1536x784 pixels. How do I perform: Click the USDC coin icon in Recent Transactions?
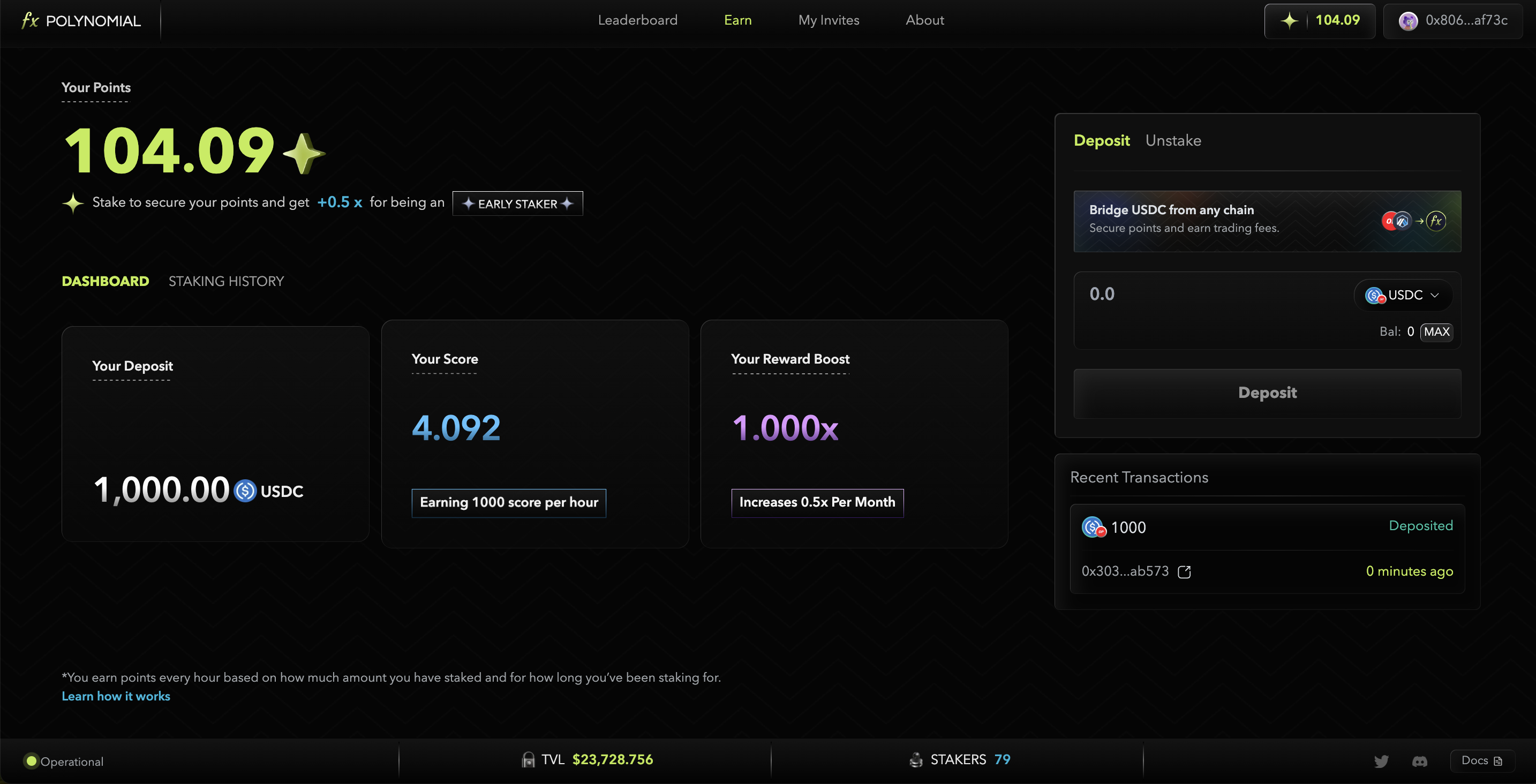click(x=1094, y=527)
